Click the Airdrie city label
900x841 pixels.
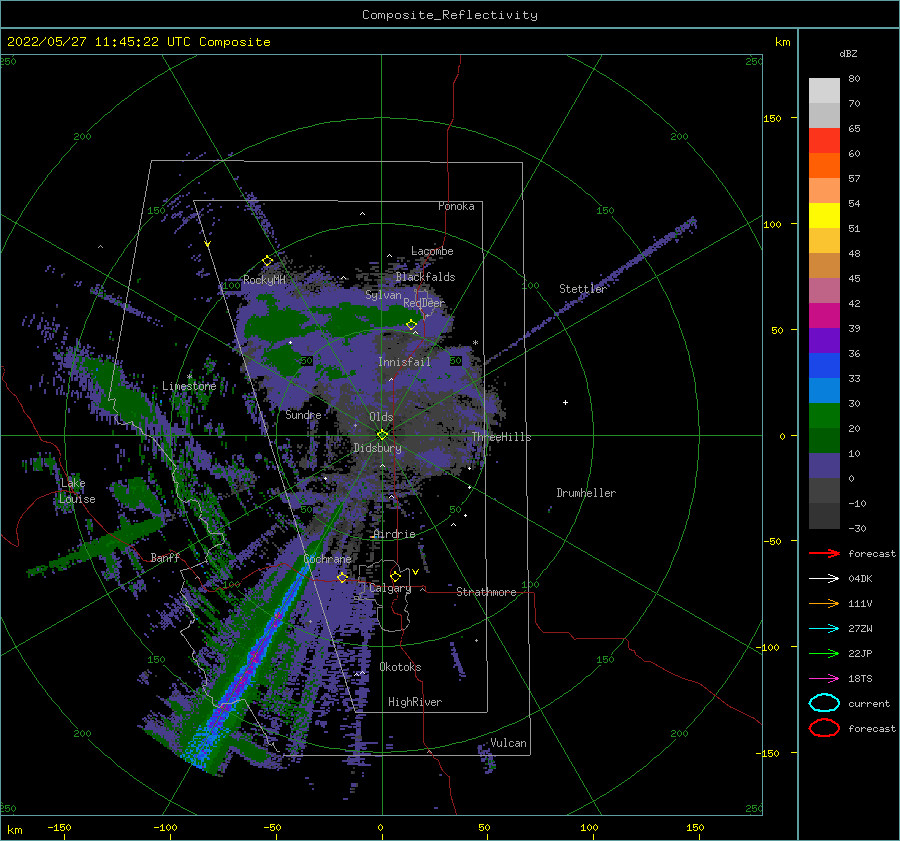[394, 534]
